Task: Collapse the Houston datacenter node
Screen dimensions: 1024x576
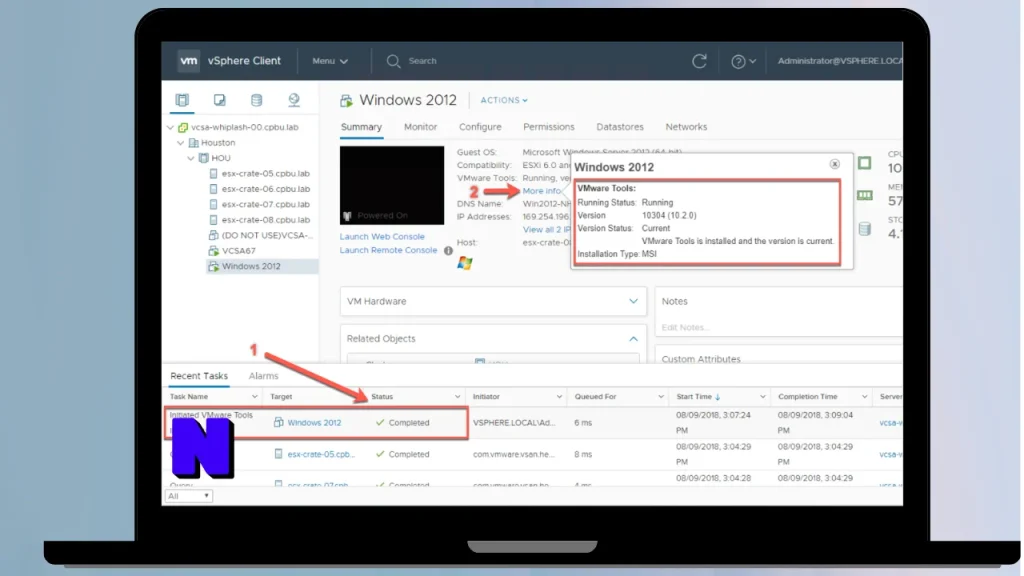Action: (181, 143)
